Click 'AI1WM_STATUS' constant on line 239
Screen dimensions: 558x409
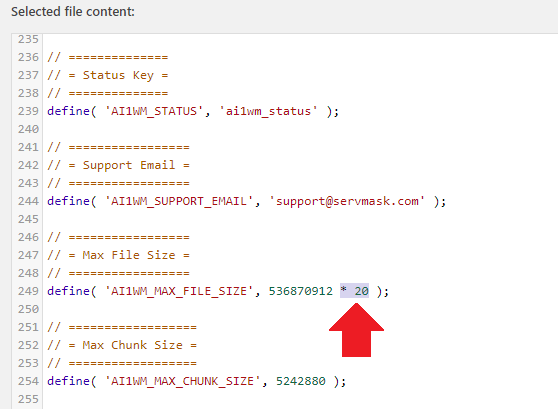(x=154, y=111)
